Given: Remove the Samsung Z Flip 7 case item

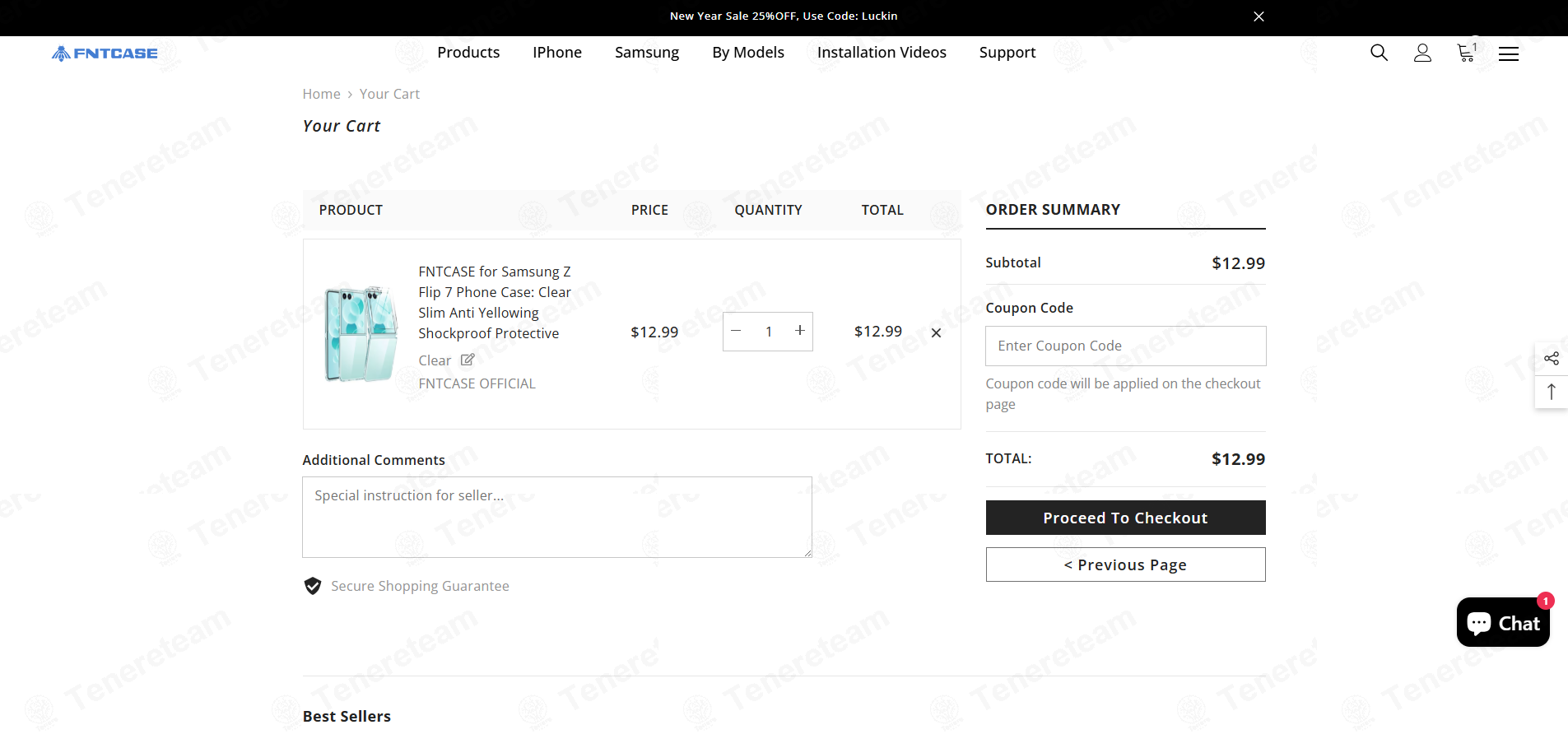Looking at the screenshot, I should pos(936,332).
